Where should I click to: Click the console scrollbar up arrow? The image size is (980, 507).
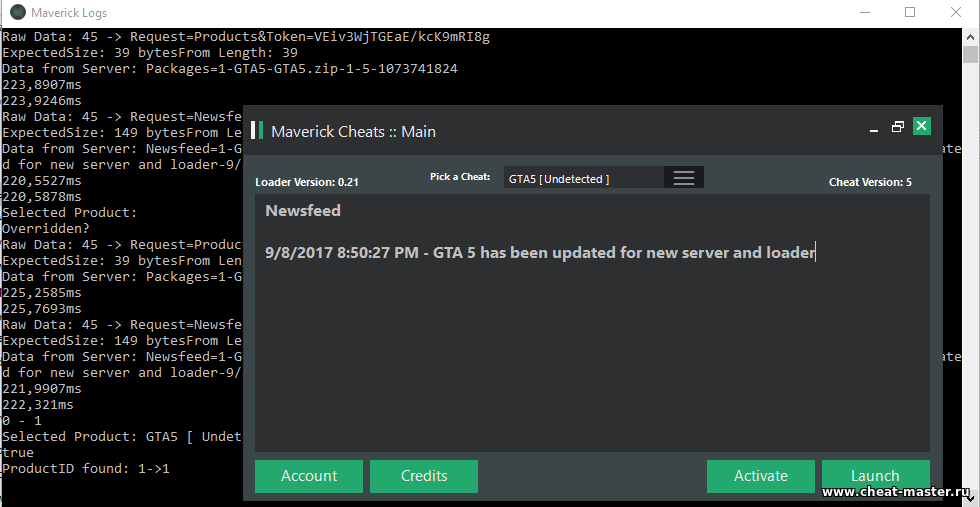pyautogui.click(x=970, y=35)
